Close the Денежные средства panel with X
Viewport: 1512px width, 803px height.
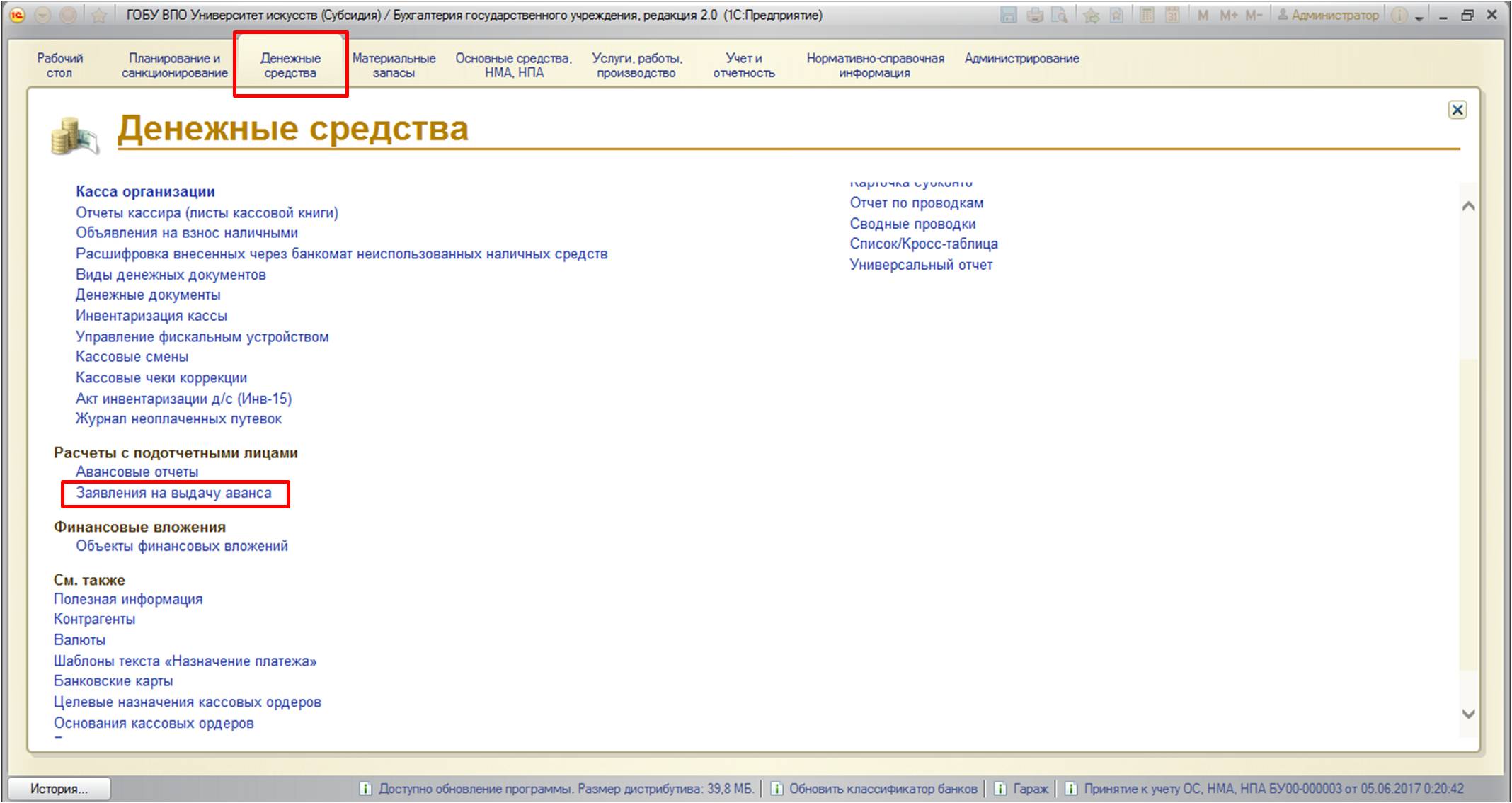pos(1457,110)
